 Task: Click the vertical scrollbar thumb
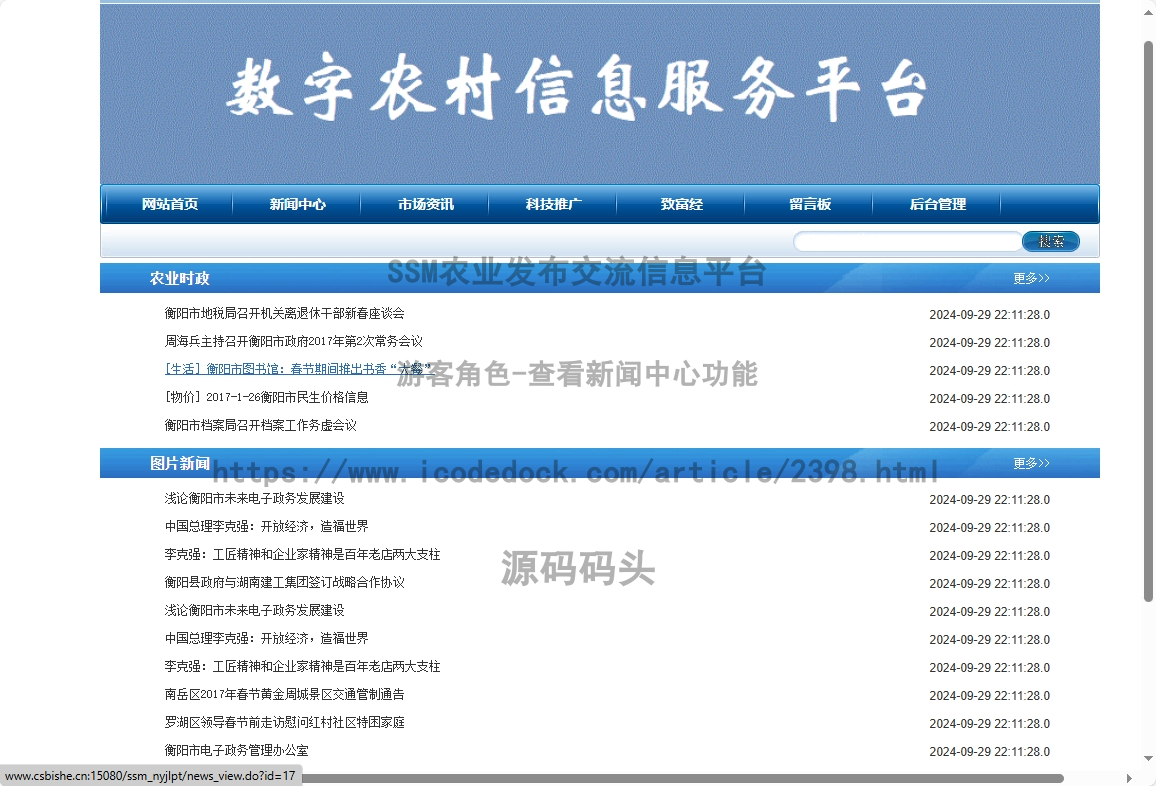coord(1148,321)
